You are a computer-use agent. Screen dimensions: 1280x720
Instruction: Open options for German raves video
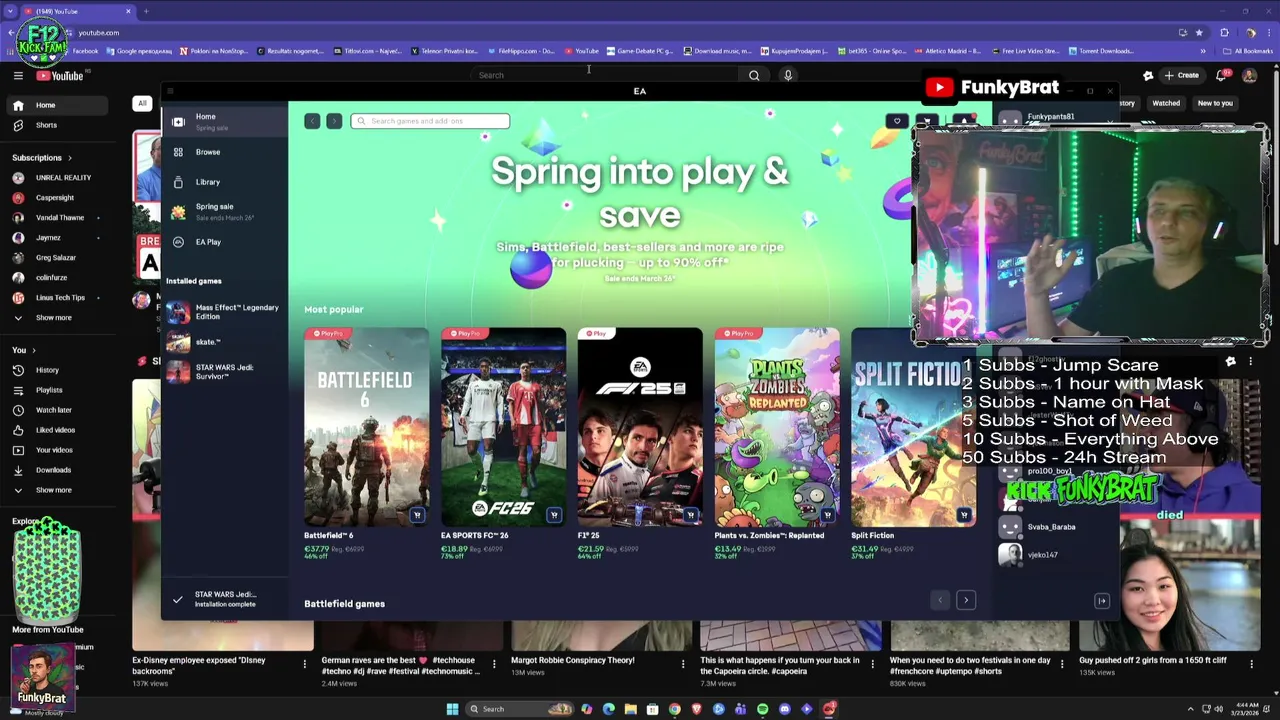494,663
